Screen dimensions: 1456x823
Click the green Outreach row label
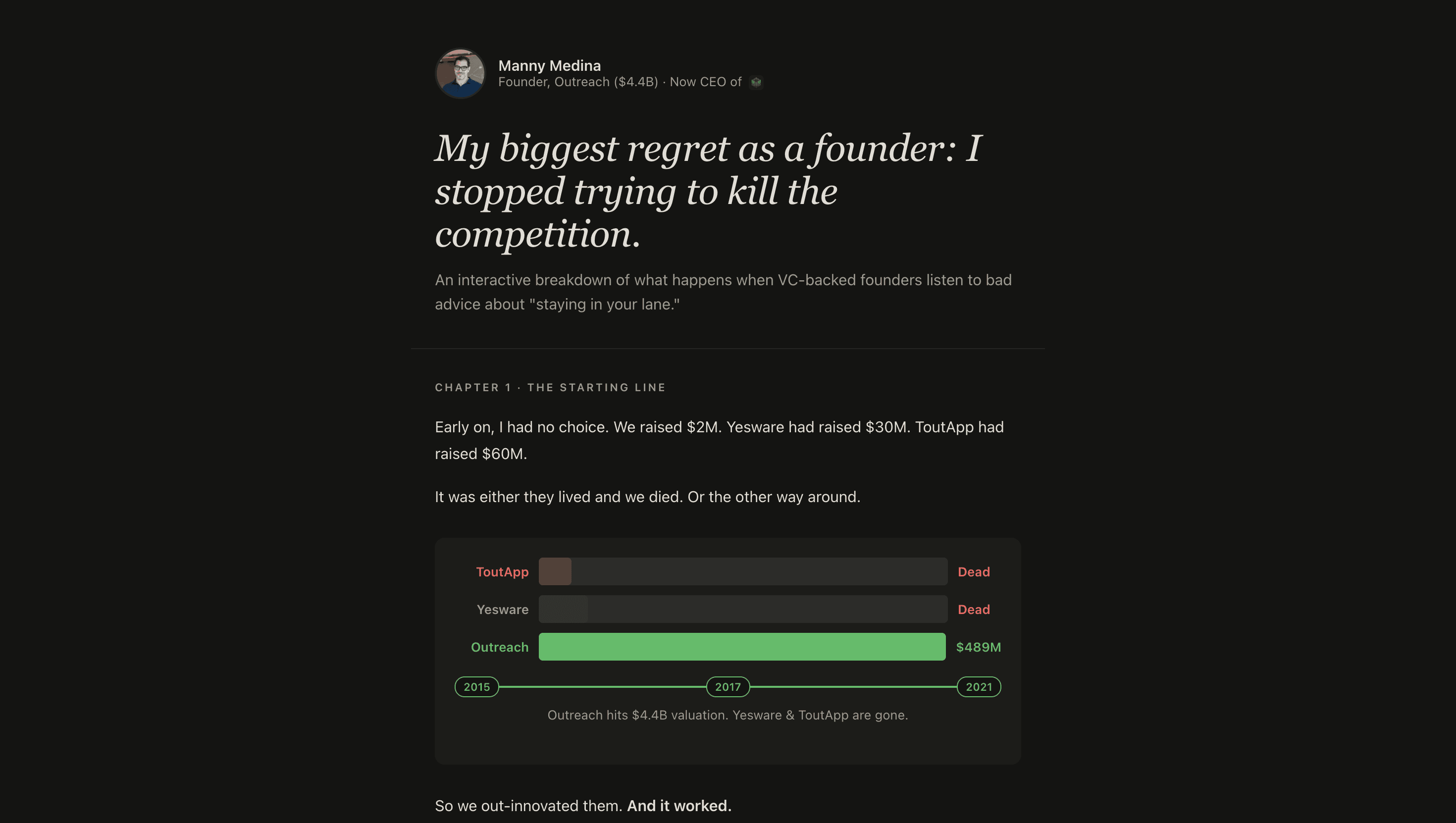pyautogui.click(x=499, y=647)
